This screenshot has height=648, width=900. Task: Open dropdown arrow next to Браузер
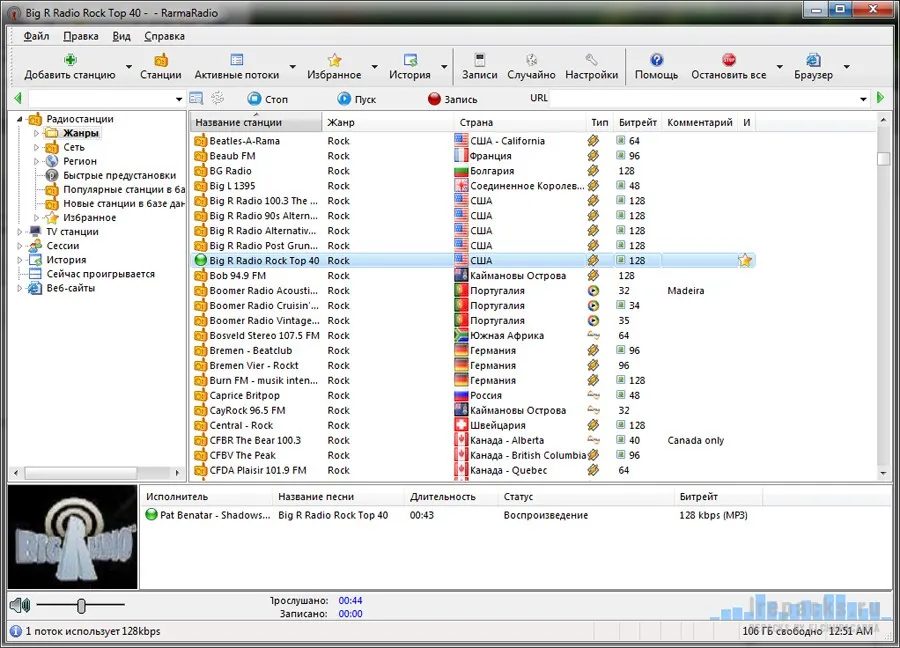pyautogui.click(x=846, y=67)
